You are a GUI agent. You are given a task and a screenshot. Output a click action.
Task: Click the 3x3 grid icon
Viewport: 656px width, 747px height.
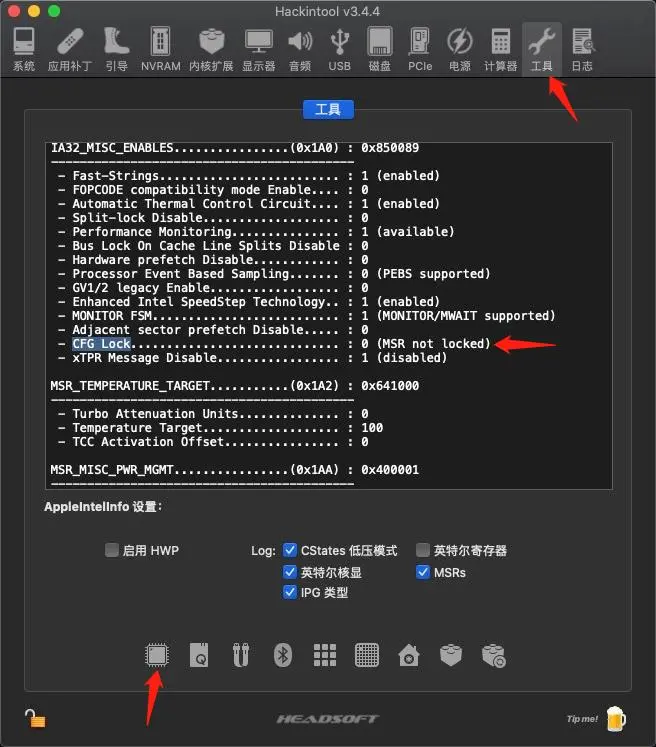pyautogui.click(x=325, y=655)
